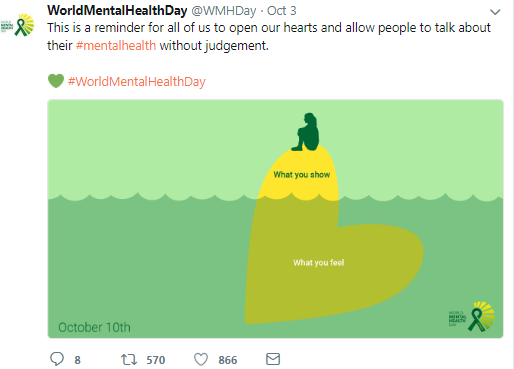View the retweet count 570
This screenshot has height=369, width=514.
pos(156,360)
